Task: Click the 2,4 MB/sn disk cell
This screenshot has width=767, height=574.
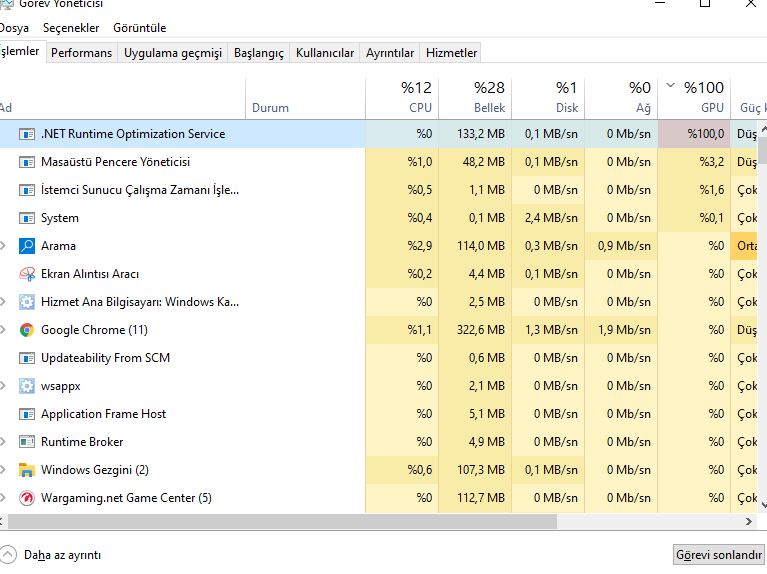Action: 548,218
